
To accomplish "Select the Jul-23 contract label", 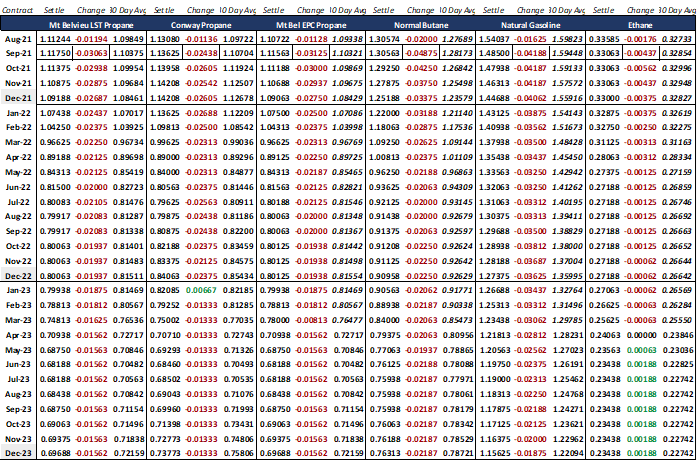I will pyautogui.click(x=18, y=379).
